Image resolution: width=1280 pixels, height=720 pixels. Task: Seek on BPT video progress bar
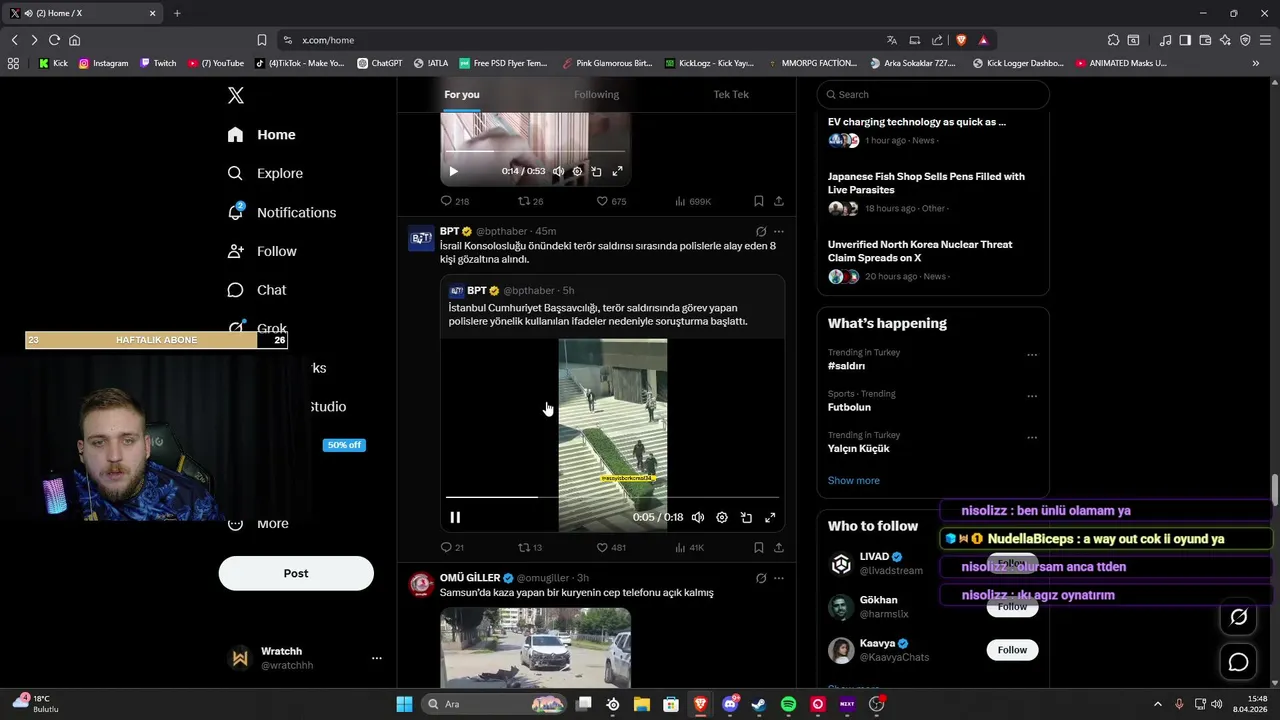[x=612, y=496]
